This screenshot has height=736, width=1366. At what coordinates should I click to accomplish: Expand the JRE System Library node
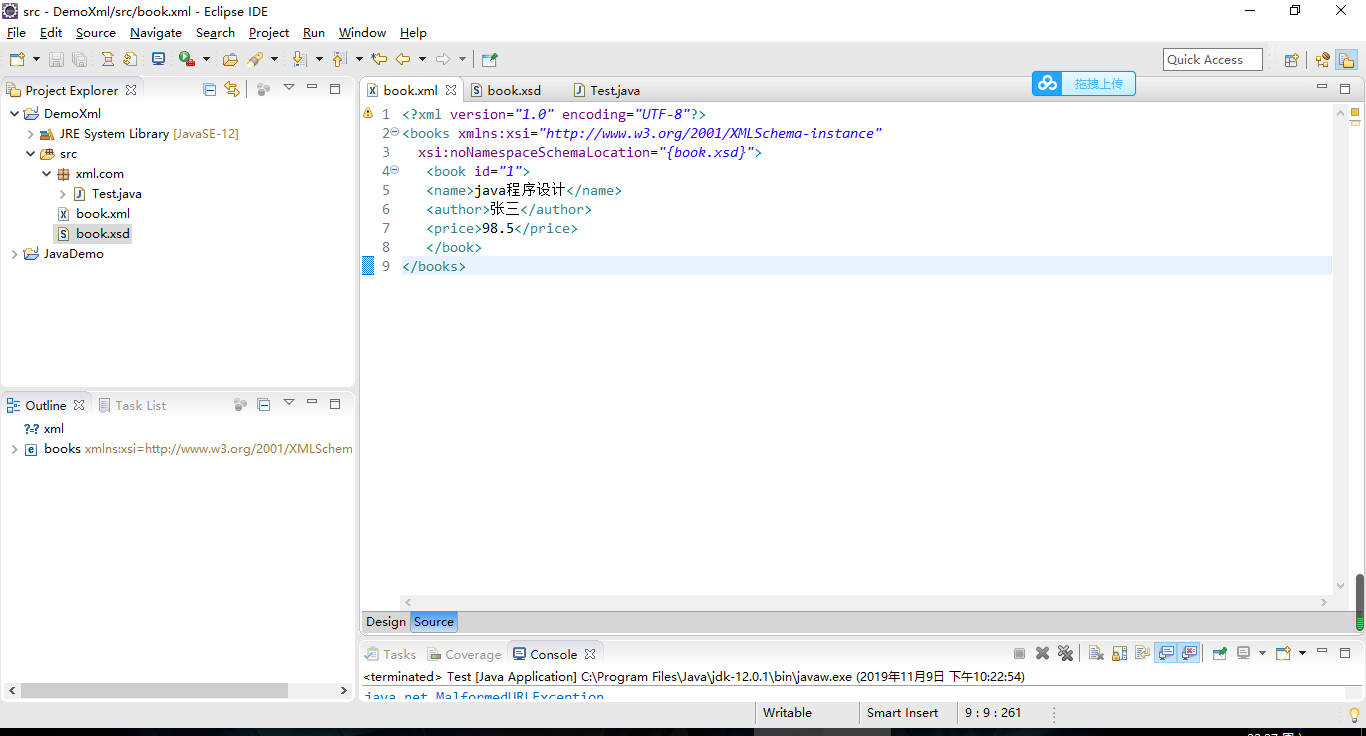point(30,134)
